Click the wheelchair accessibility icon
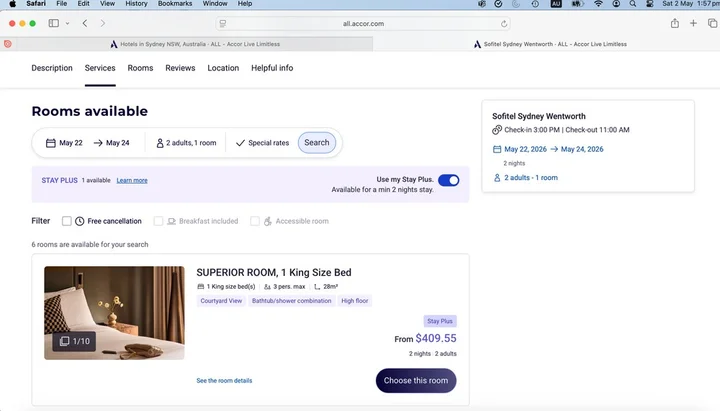The image size is (720, 411). pyautogui.click(x=268, y=221)
